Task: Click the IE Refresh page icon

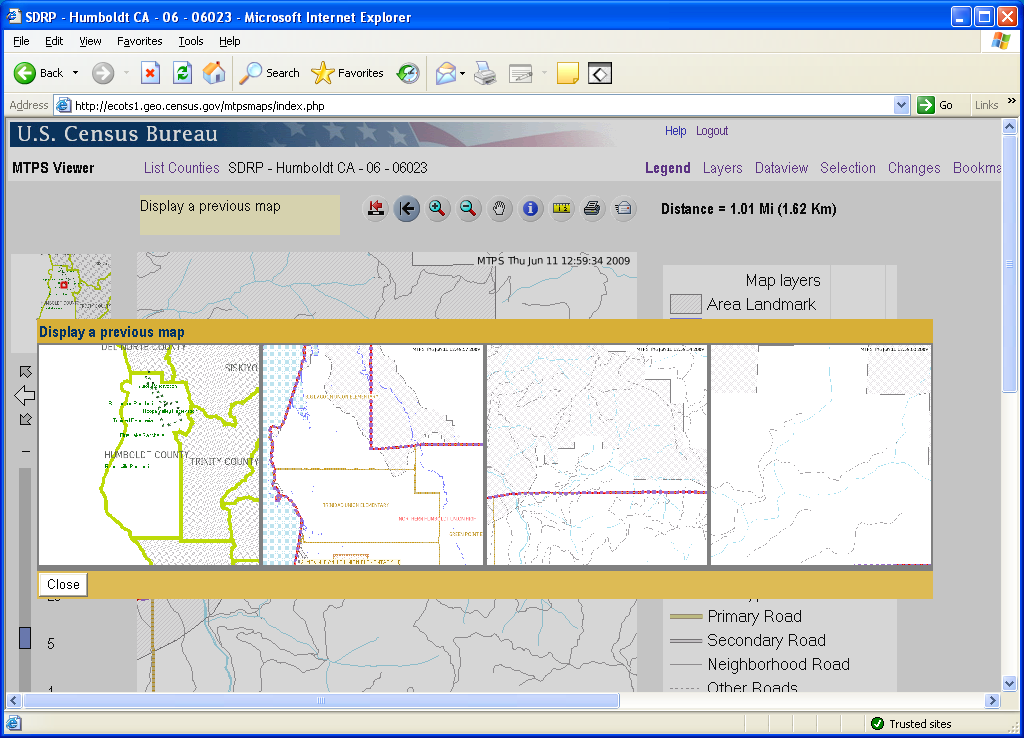Action: pos(182,73)
